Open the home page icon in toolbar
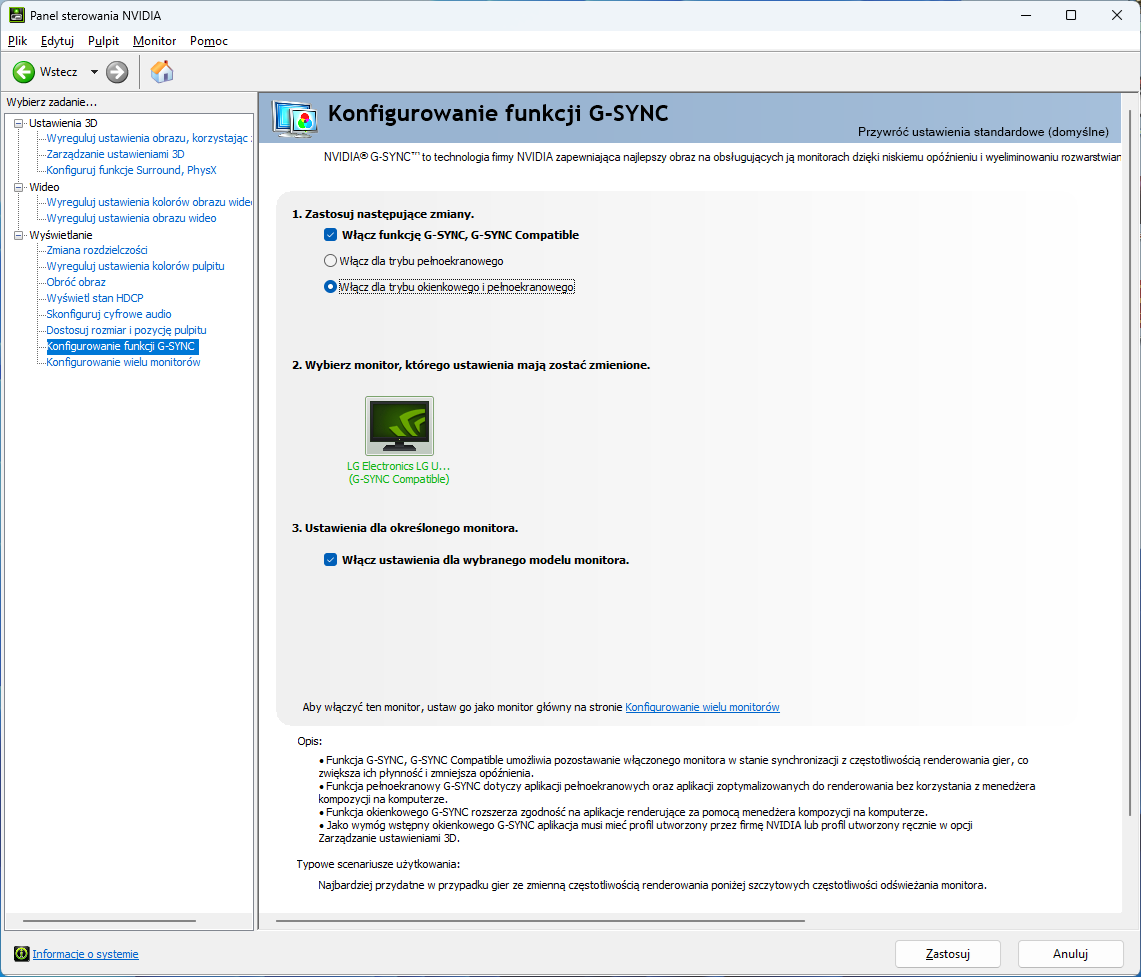This screenshot has height=977, width=1141. [162, 71]
